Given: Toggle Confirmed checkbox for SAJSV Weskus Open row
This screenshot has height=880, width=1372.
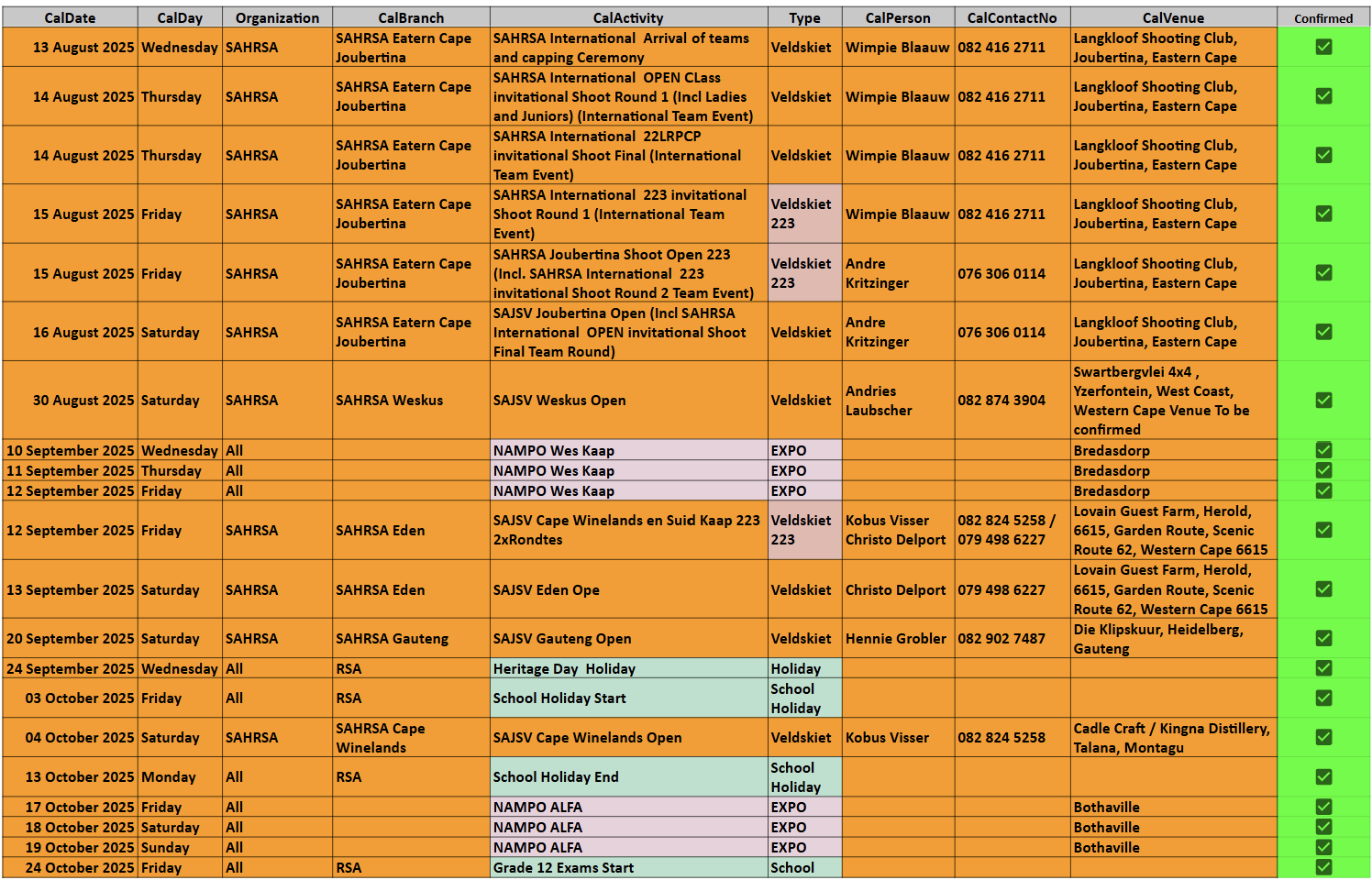Looking at the screenshot, I should (1323, 400).
